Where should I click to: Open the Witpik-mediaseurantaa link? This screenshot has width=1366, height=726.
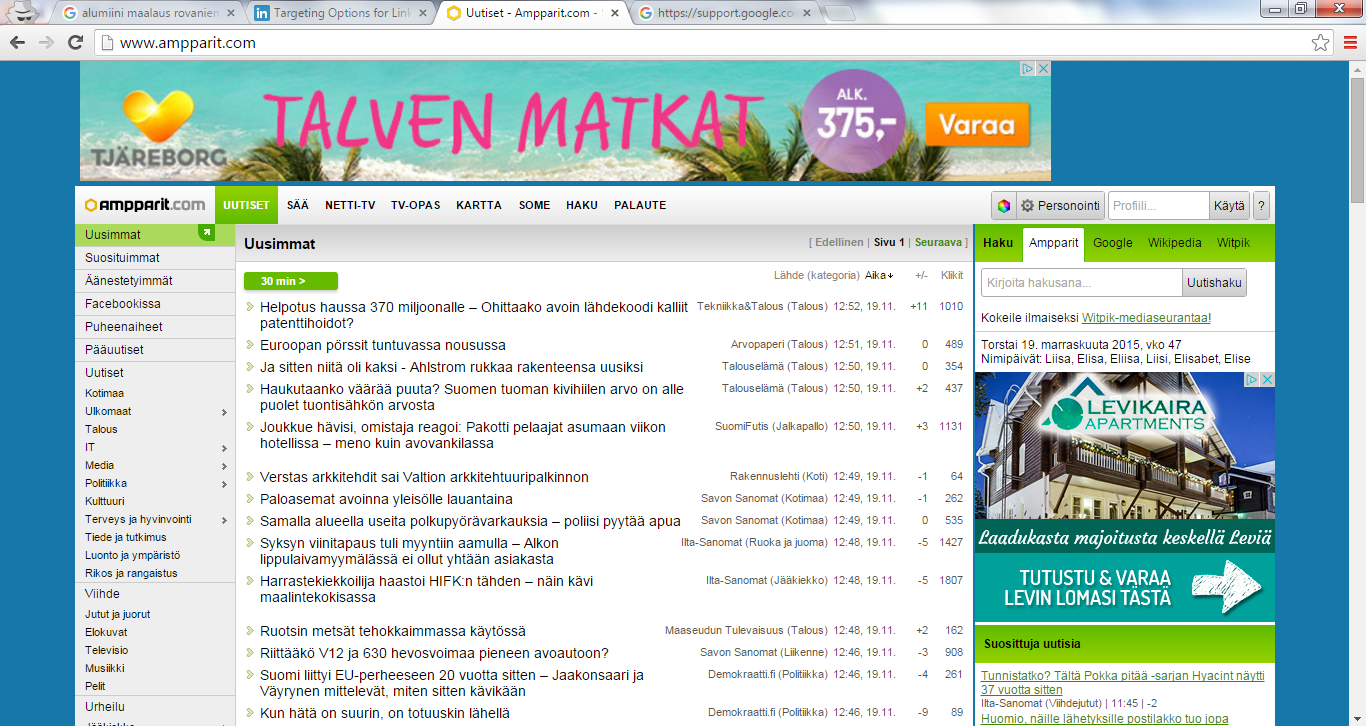point(1145,318)
